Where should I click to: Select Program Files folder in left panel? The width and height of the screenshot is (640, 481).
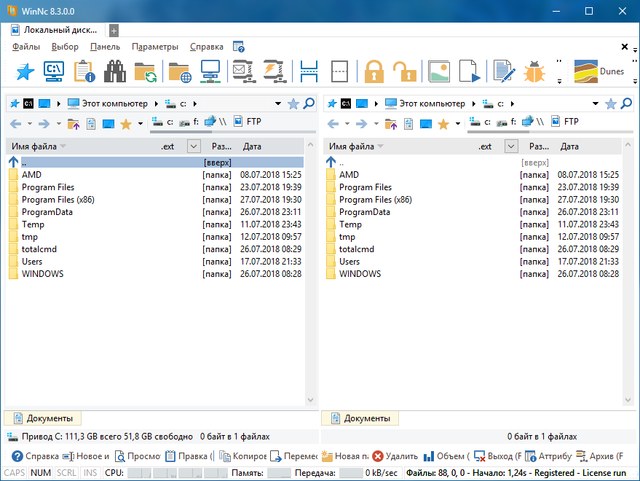(x=50, y=187)
